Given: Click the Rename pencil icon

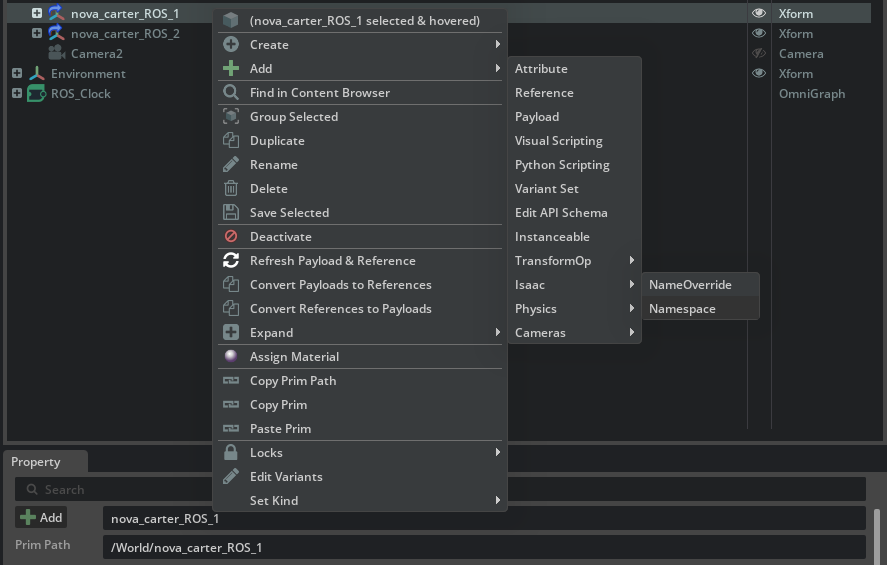Looking at the screenshot, I should point(231,165).
